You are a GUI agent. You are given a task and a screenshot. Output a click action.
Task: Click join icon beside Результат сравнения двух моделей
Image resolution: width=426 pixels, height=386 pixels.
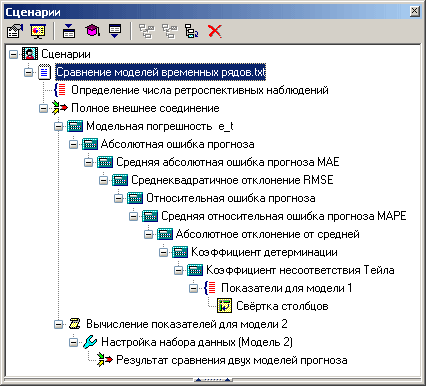105,360
